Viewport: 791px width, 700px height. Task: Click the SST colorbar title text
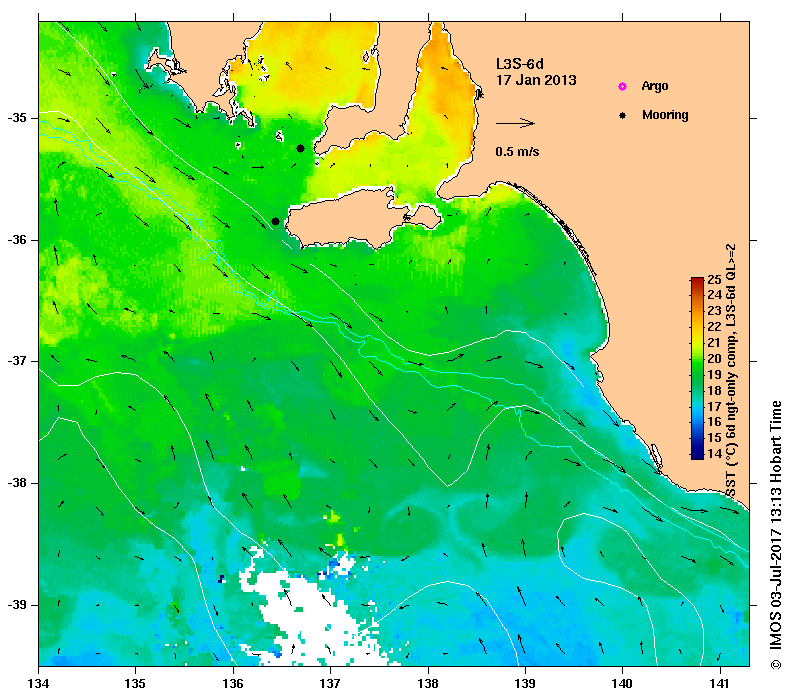tap(730, 370)
